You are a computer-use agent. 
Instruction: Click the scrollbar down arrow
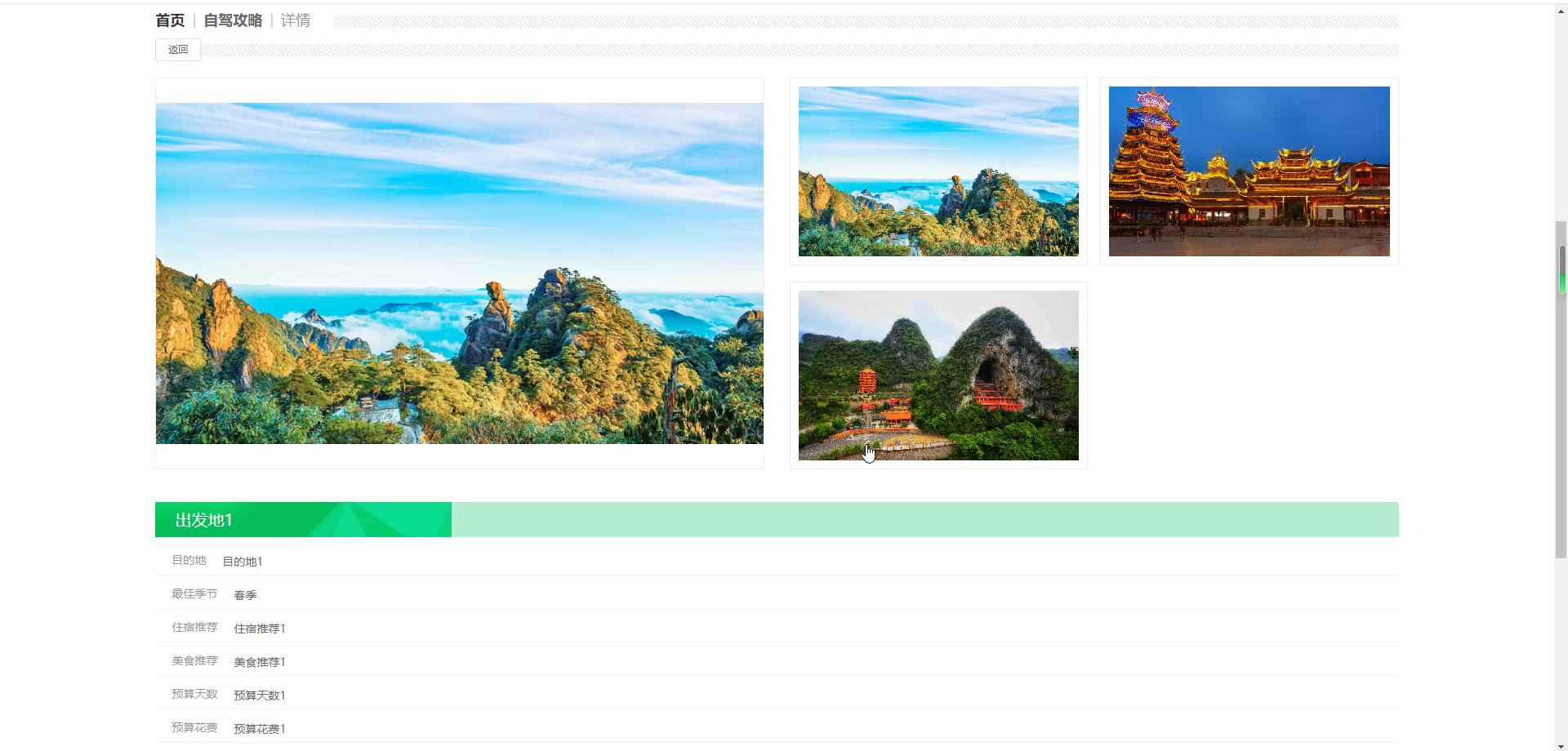point(1561,744)
